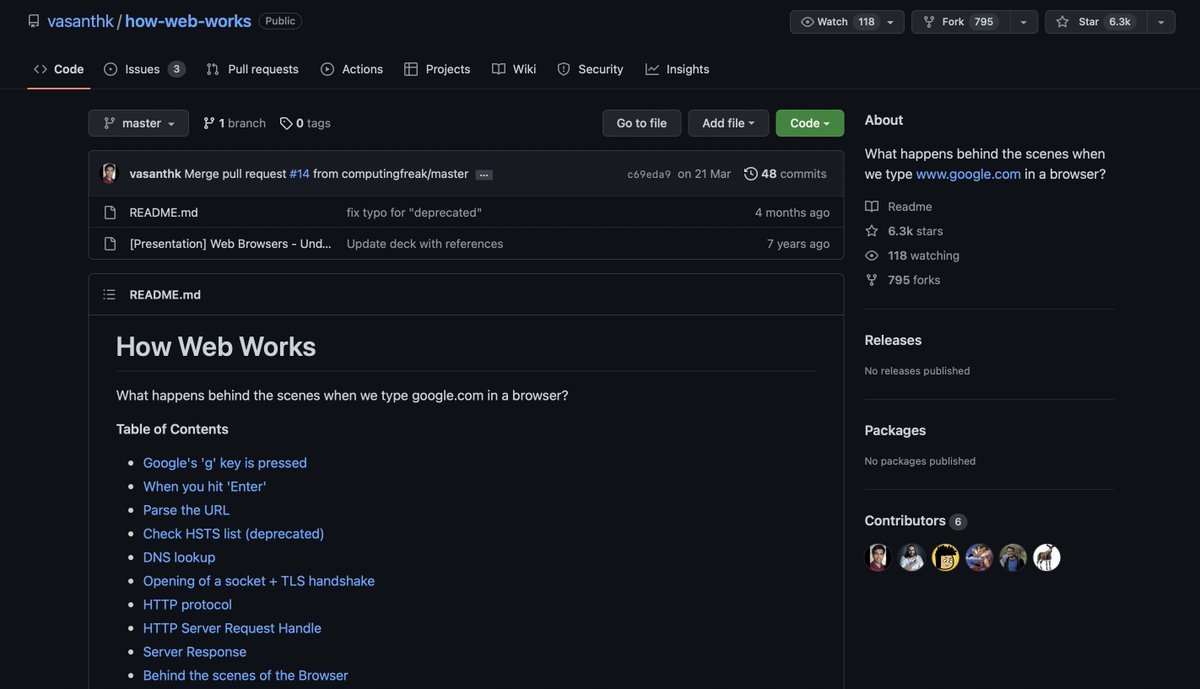
Task: Go to the Actions tab
Action: pyautogui.click(x=352, y=69)
